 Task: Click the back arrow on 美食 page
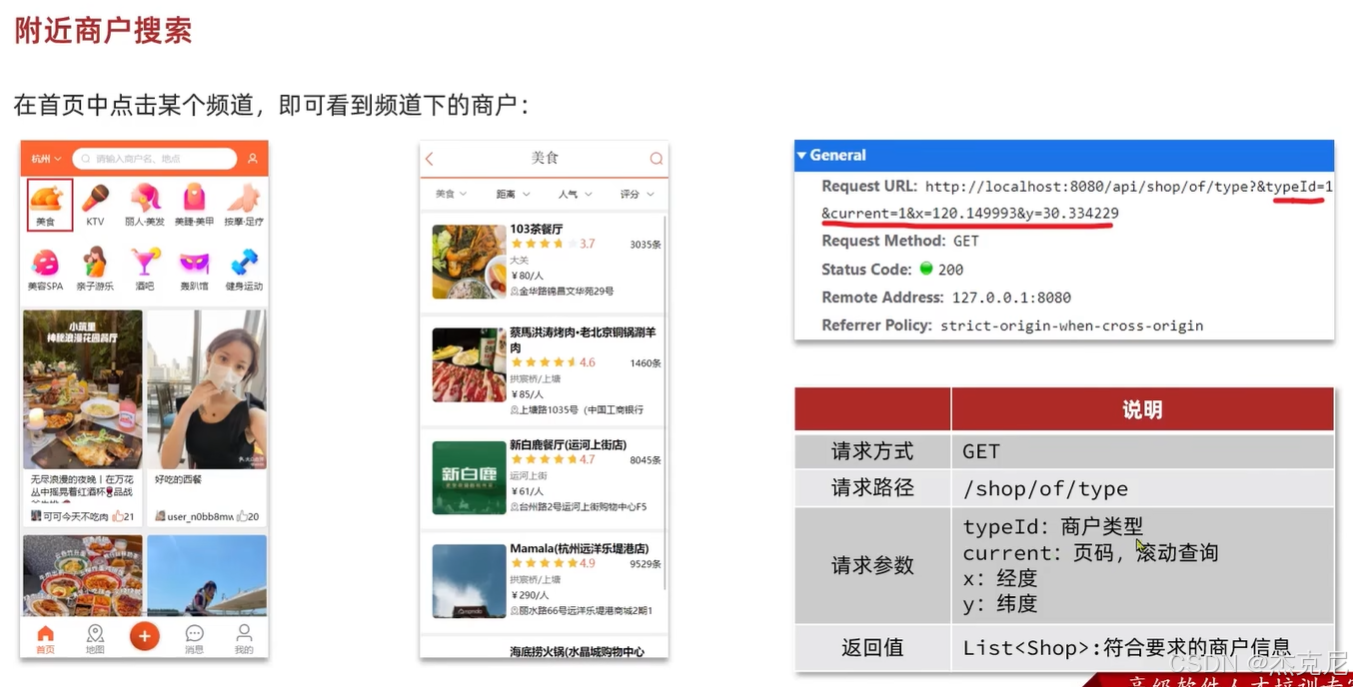430,159
